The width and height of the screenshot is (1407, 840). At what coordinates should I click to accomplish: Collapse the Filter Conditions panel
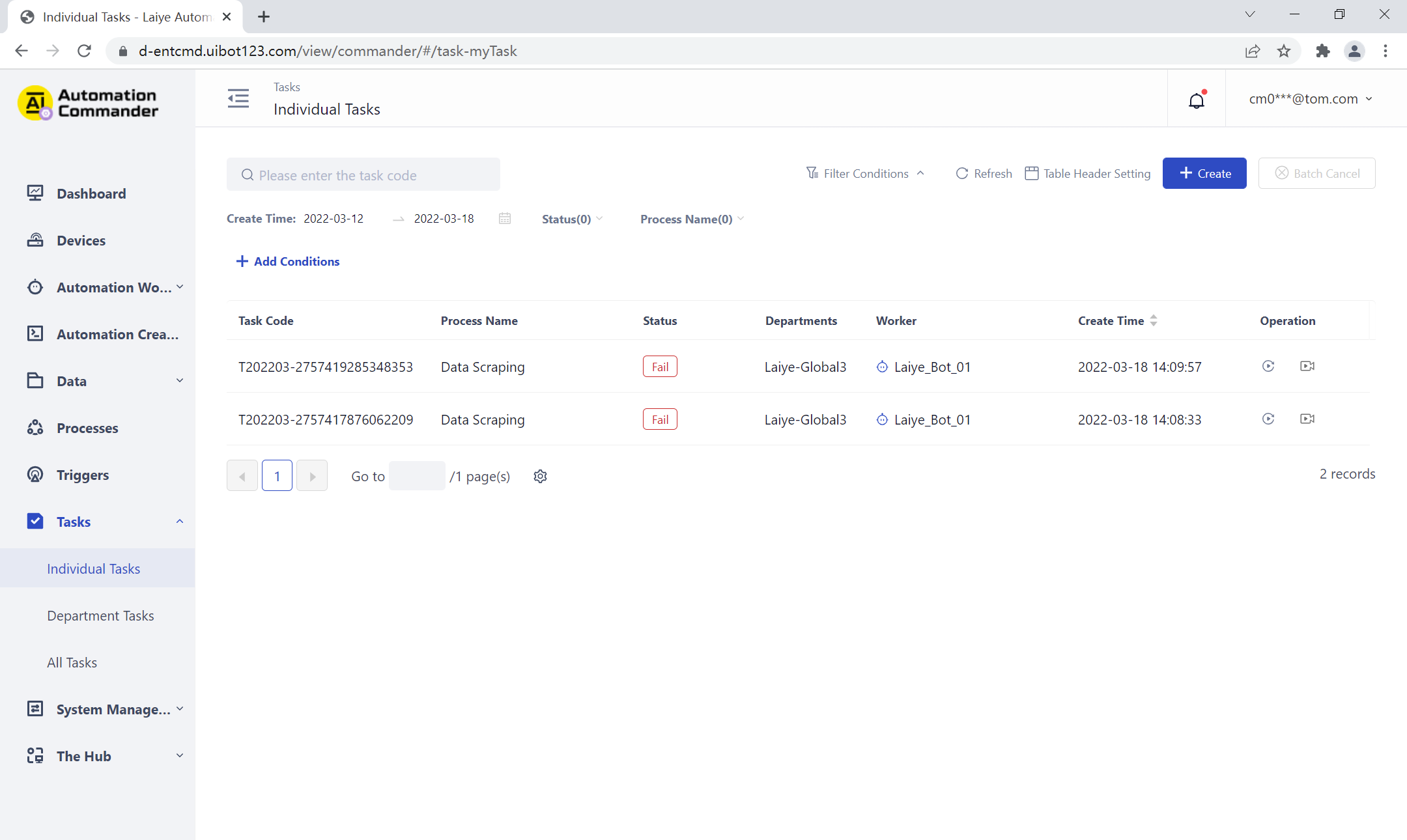[x=866, y=173]
